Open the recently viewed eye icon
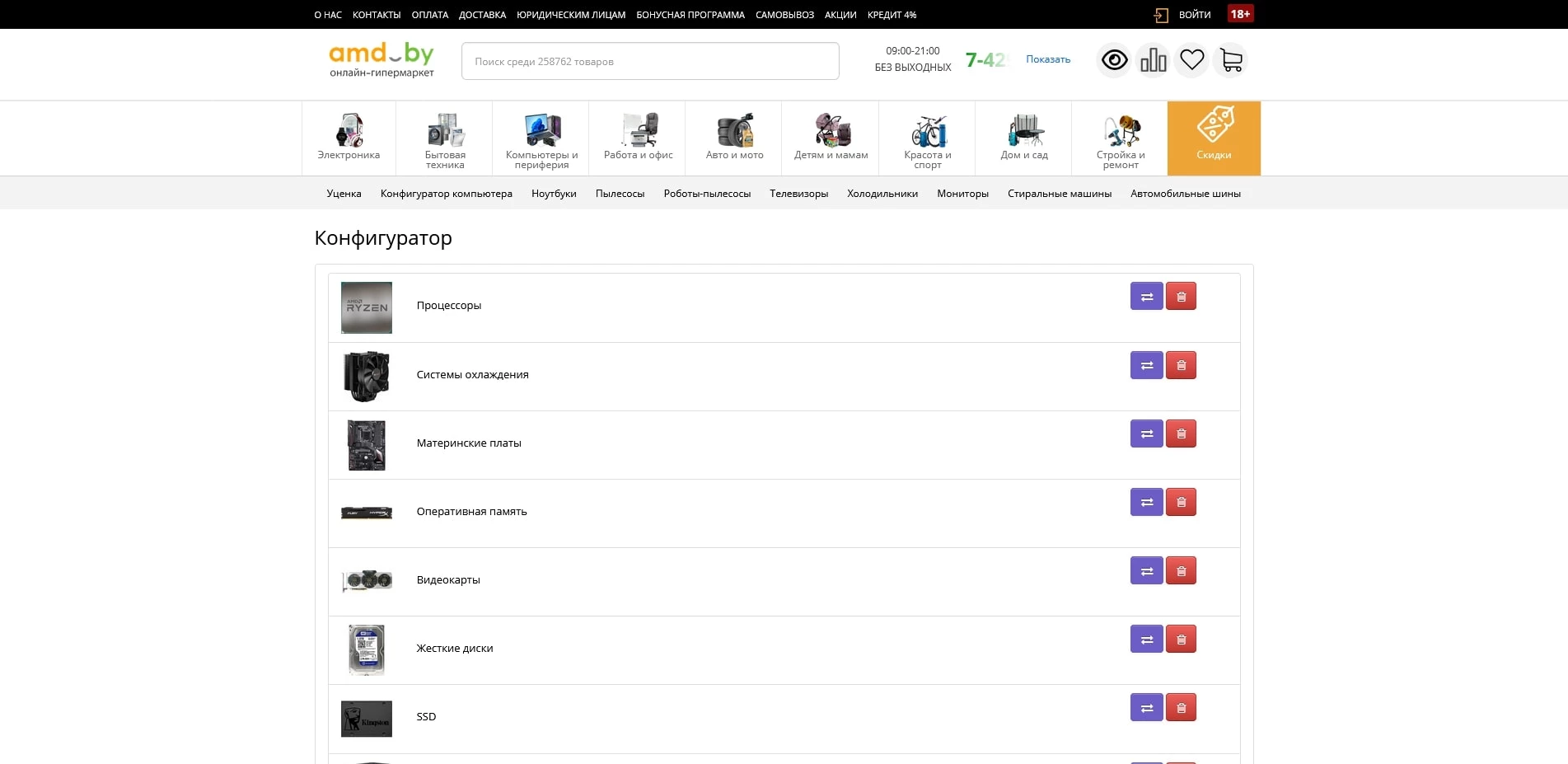The height and width of the screenshot is (764, 1568). [1114, 60]
